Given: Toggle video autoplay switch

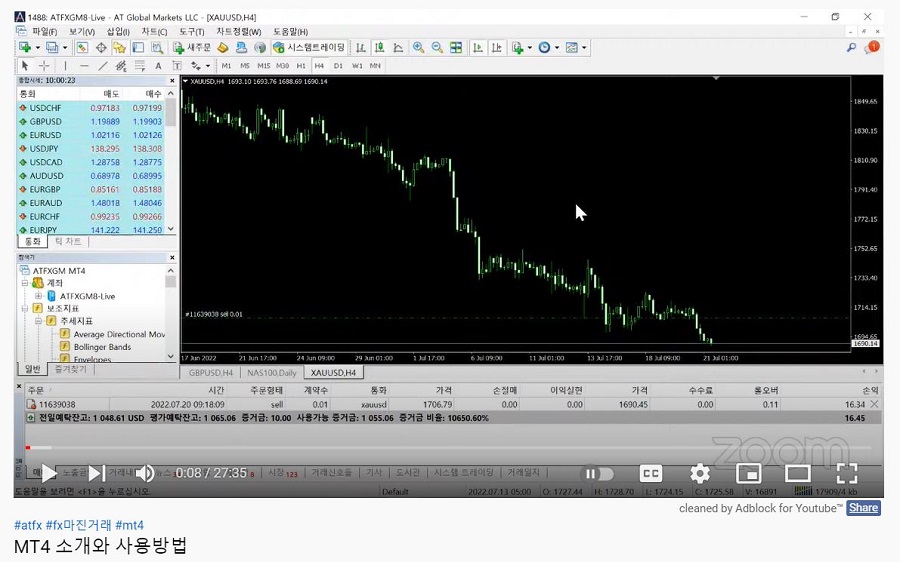Looking at the screenshot, I should pyautogui.click(x=596, y=474).
